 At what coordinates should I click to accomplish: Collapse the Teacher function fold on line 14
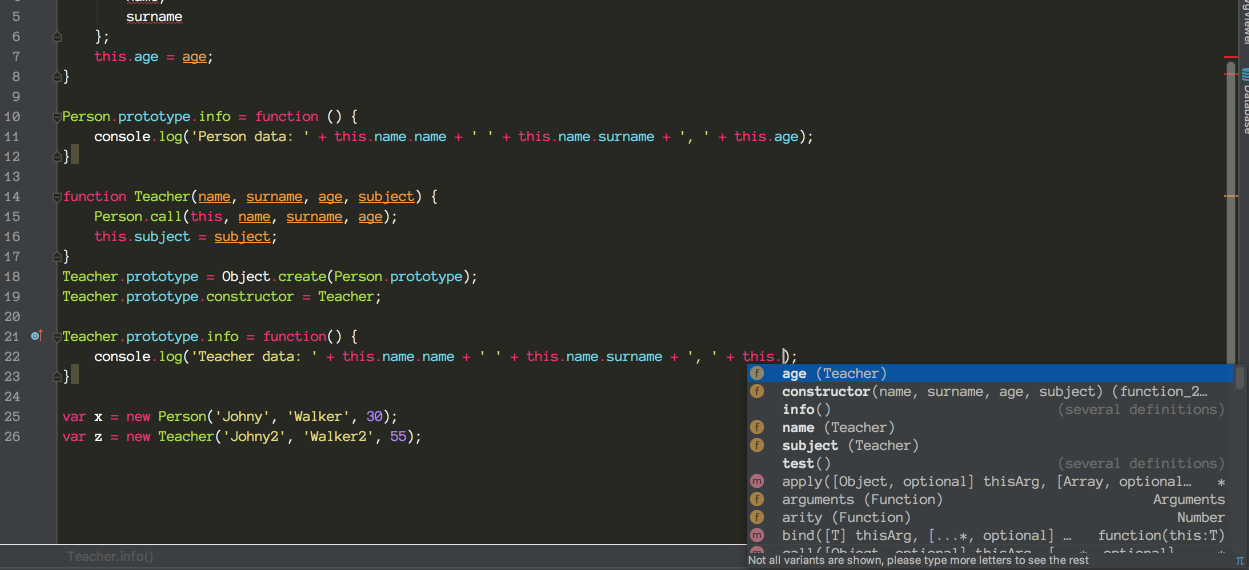point(57,197)
